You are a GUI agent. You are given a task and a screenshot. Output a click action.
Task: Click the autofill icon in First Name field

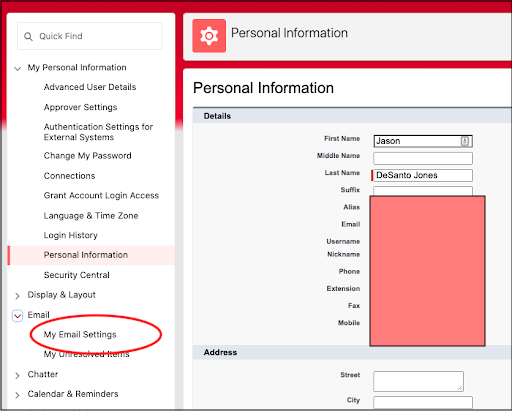pos(465,141)
